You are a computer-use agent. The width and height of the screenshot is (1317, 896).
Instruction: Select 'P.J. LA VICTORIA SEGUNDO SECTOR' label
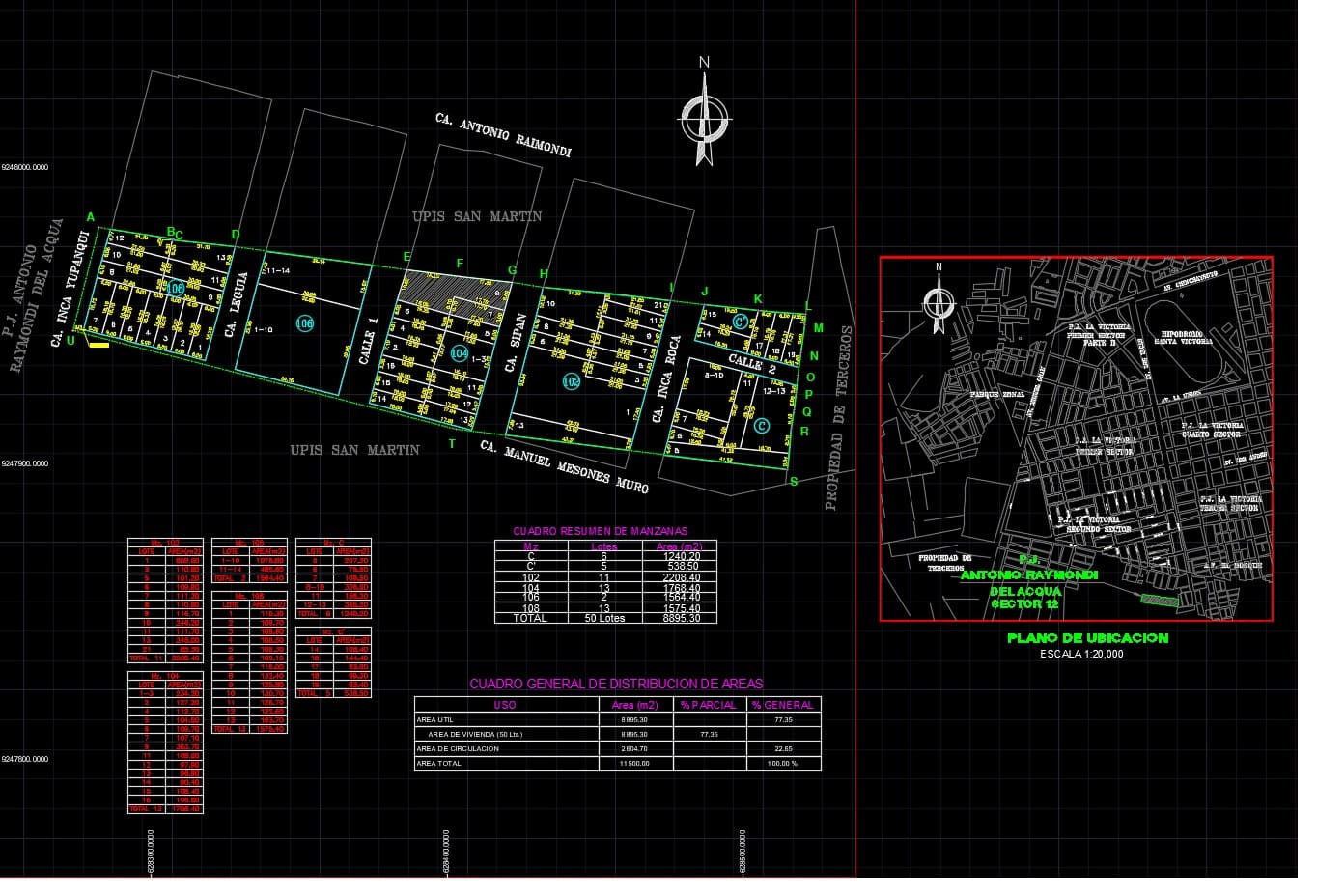(x=1094, y=524)
